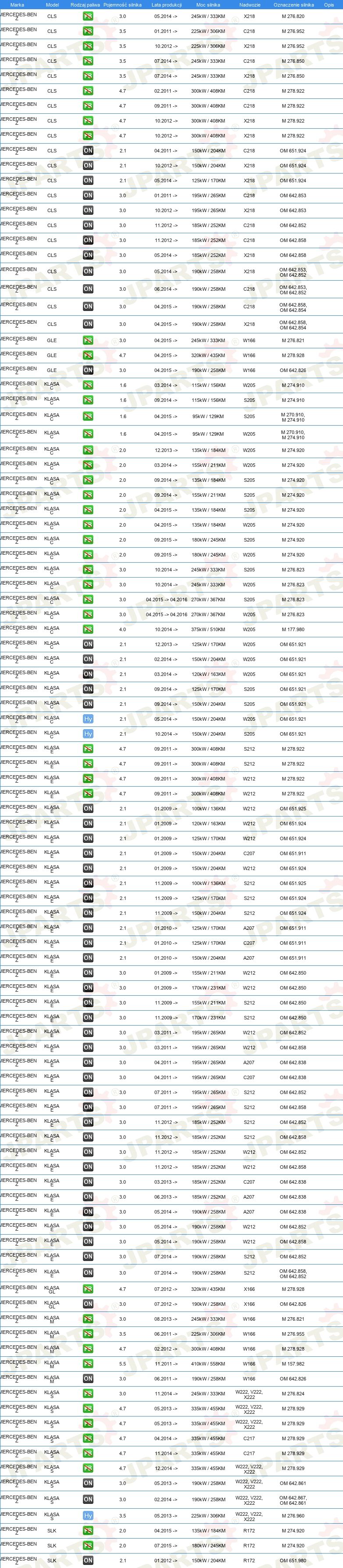The width and height of the screenshot is (343, 1568).
Task: Click the Marka column header
Action: [x=17, y=5]
